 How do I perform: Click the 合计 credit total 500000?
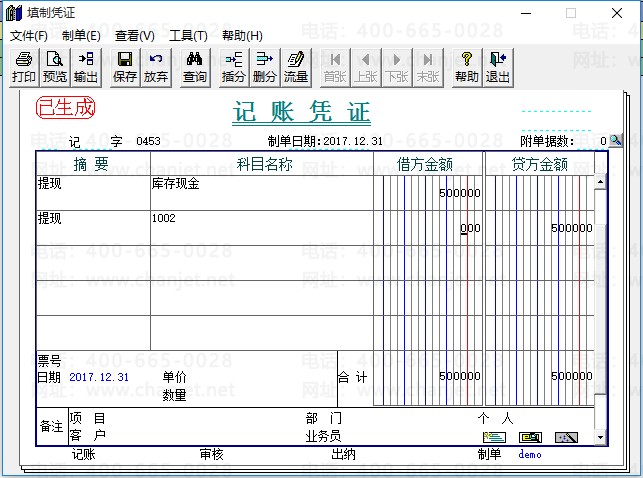(572, 376)
